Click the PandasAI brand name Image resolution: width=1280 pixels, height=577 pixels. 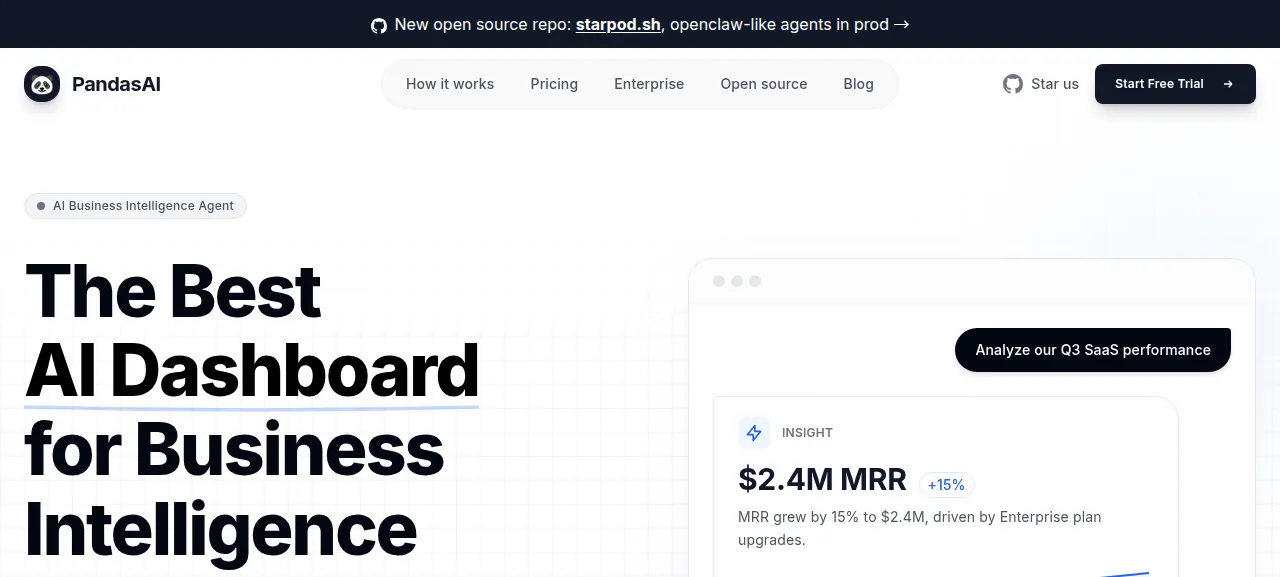click(116, 84)
